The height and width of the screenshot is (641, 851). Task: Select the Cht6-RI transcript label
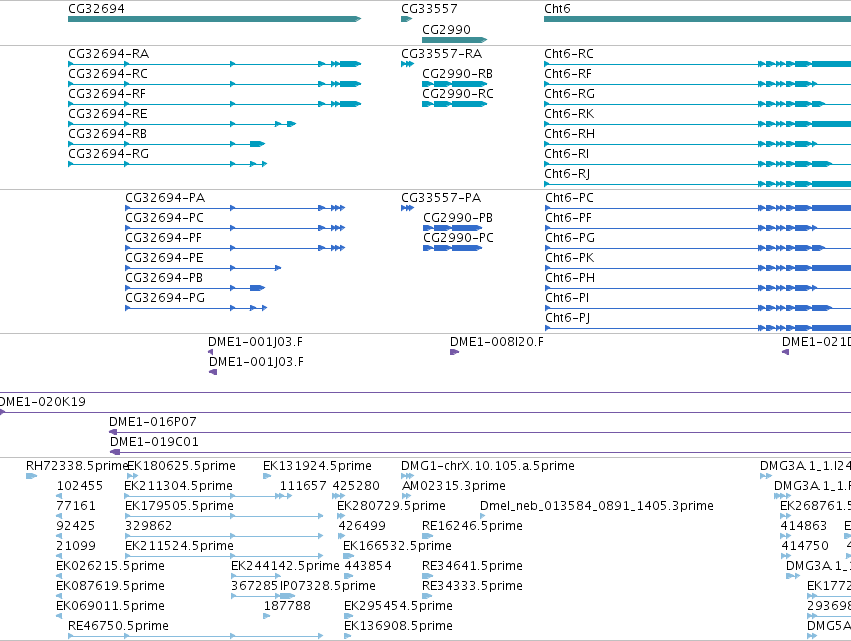pos(566,154)
